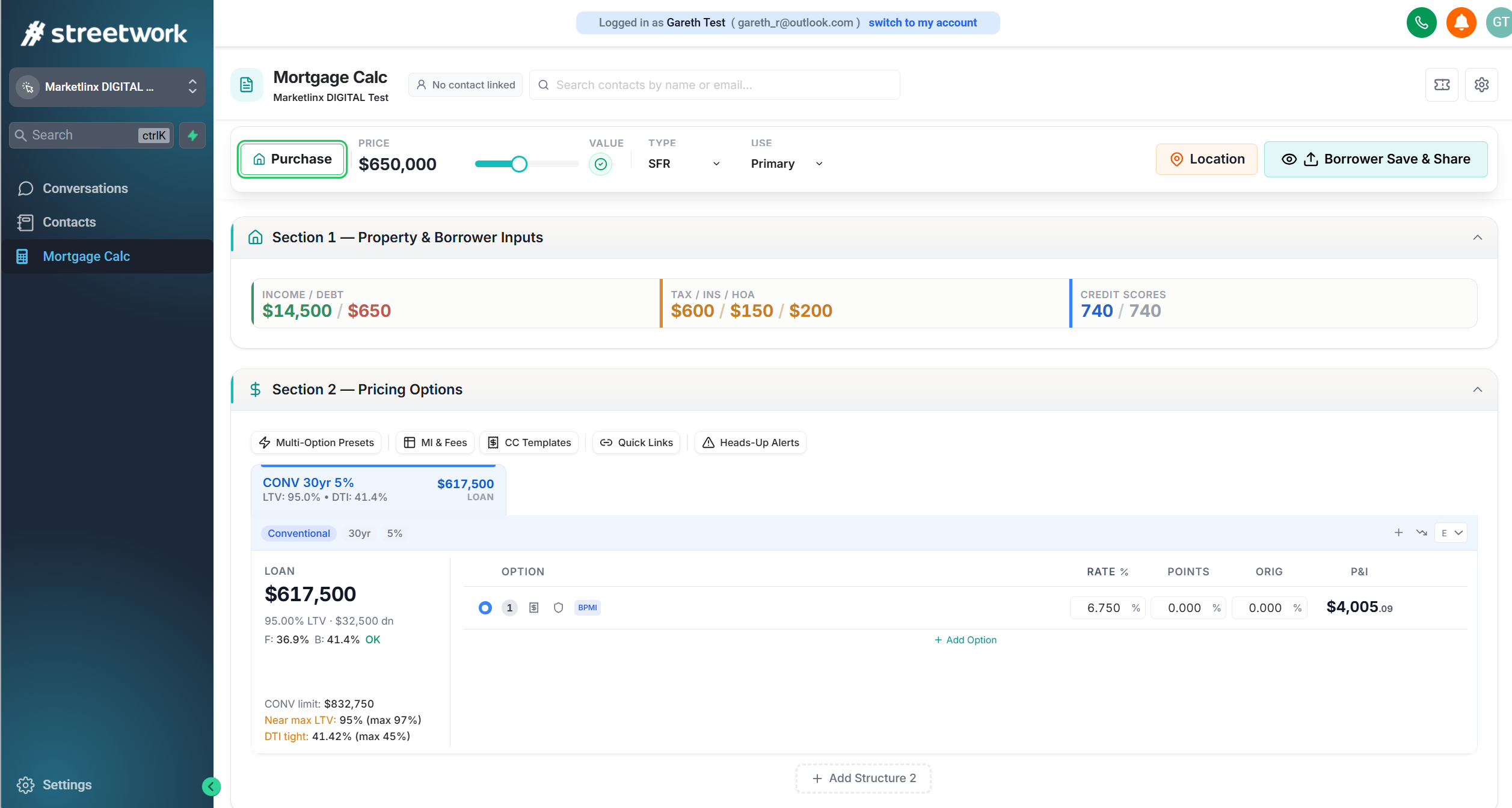Click the $650,000 price value

click(x=398, y=164)
